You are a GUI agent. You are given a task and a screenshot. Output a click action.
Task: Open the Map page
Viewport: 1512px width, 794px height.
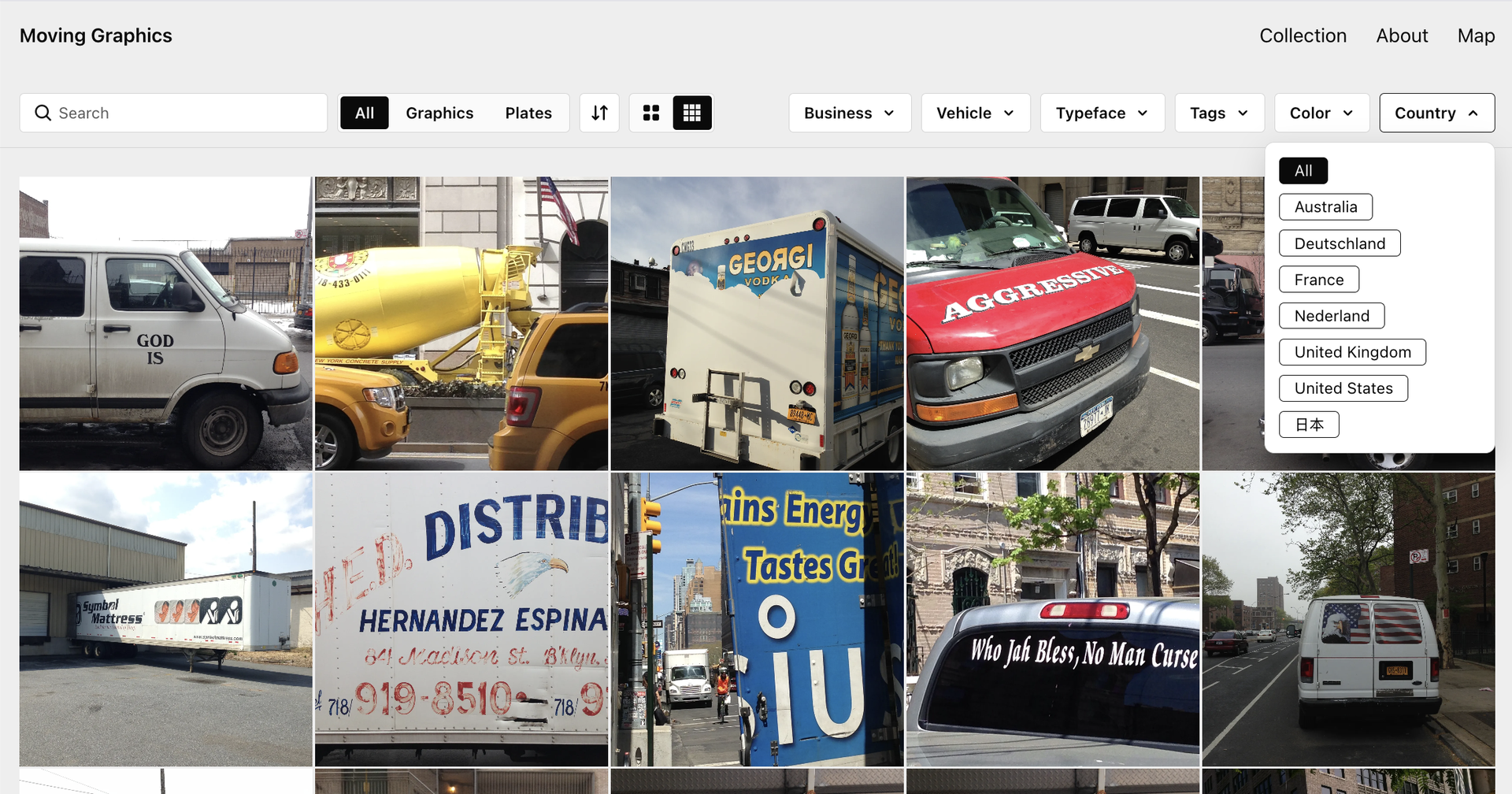pyautogui.click(x=1476, y=35)
